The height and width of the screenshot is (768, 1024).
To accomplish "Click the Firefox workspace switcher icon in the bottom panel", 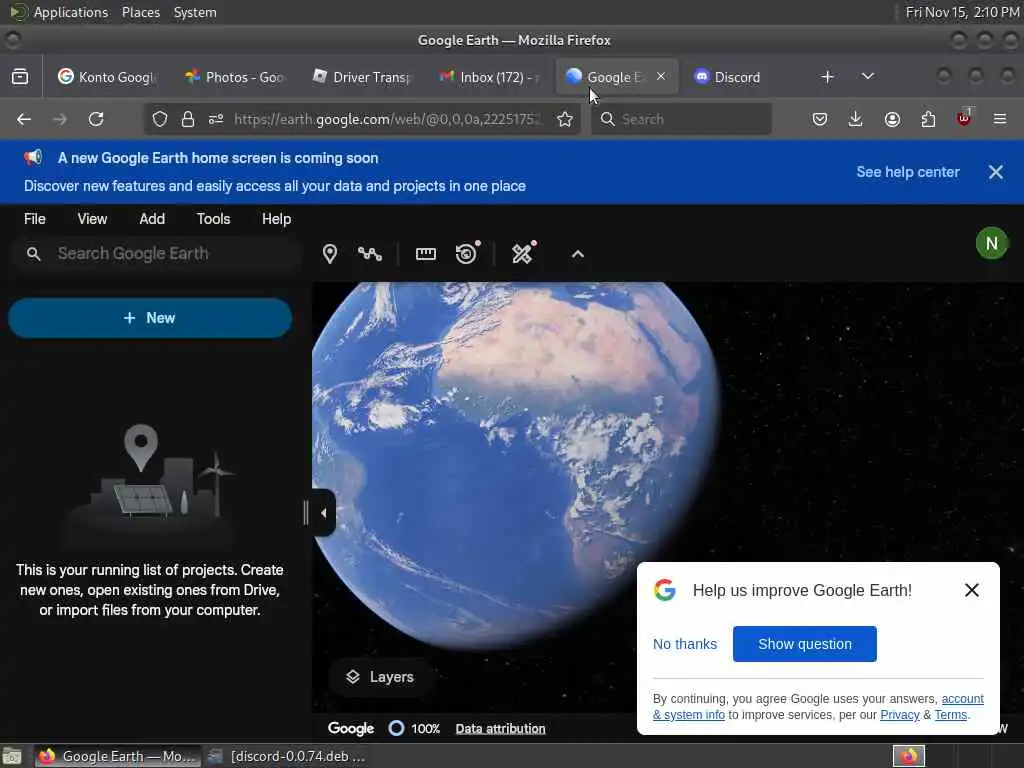I will pos(908,756).
